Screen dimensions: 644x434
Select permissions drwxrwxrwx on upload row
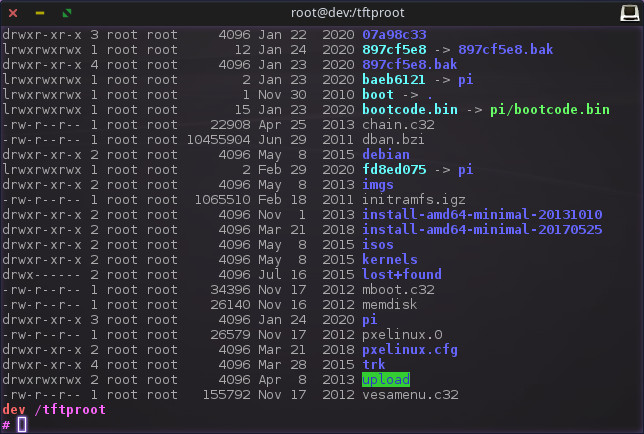point(42,380)
